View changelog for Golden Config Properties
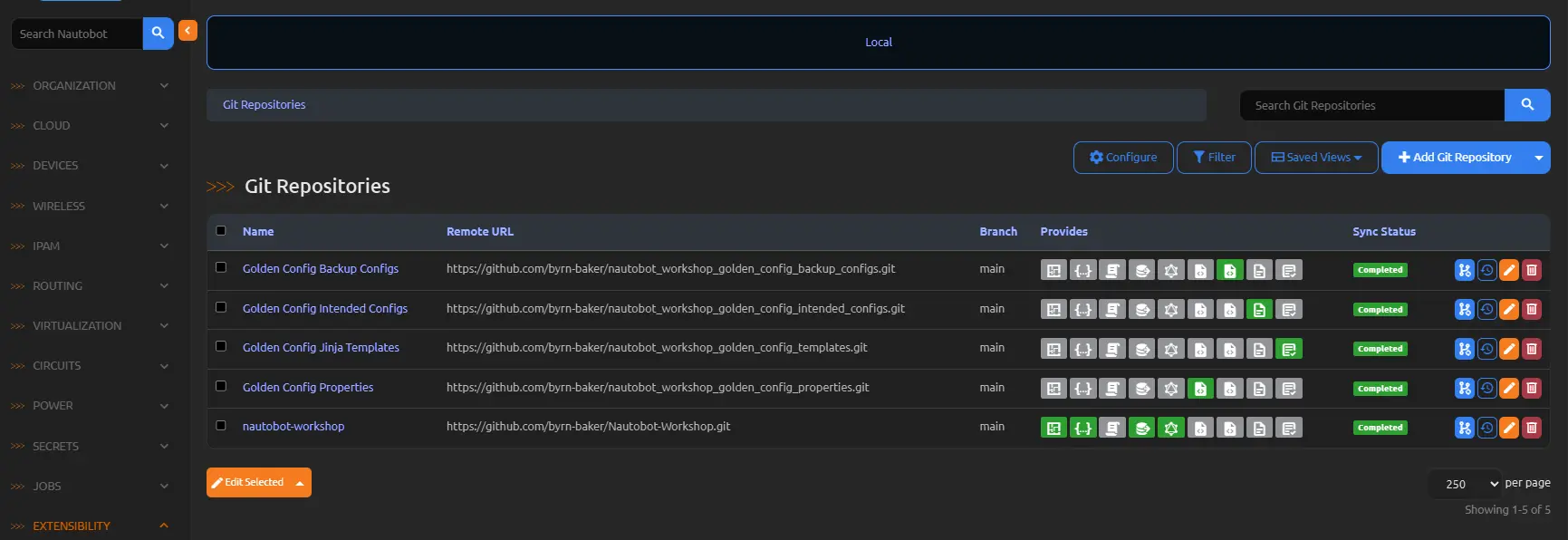Screen dimensions: 1568x540 tap(1486, 388)
